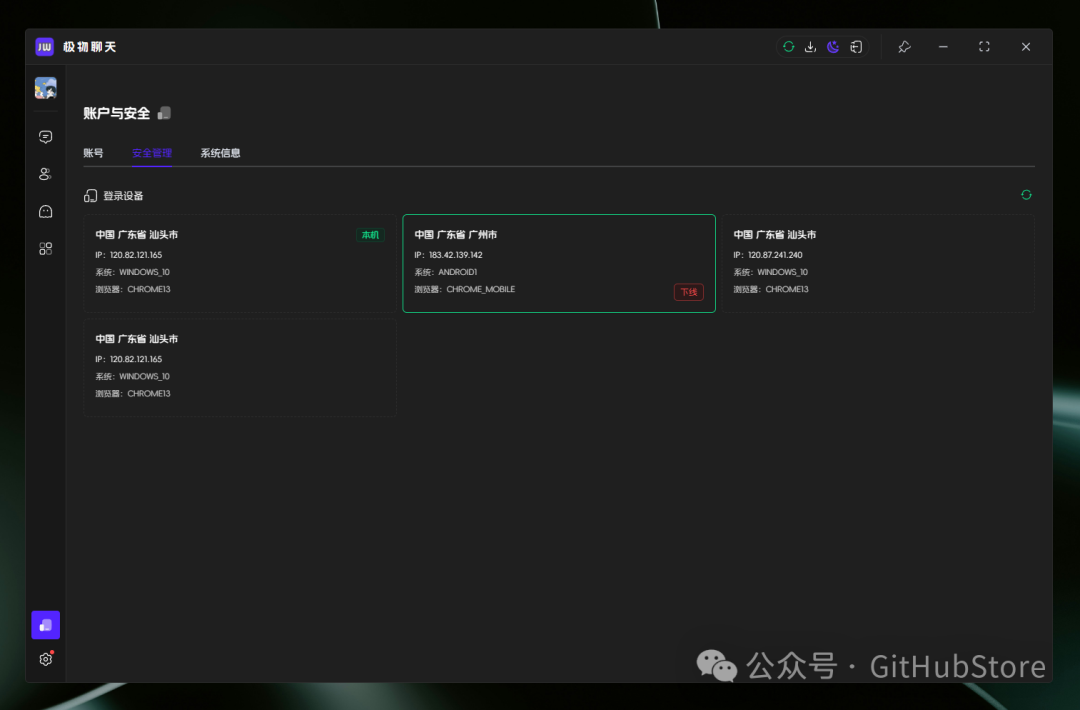This screenshot has height=710, width=1080.
Task: Close the 极物聊天 window
Action: coord(1026,47)
